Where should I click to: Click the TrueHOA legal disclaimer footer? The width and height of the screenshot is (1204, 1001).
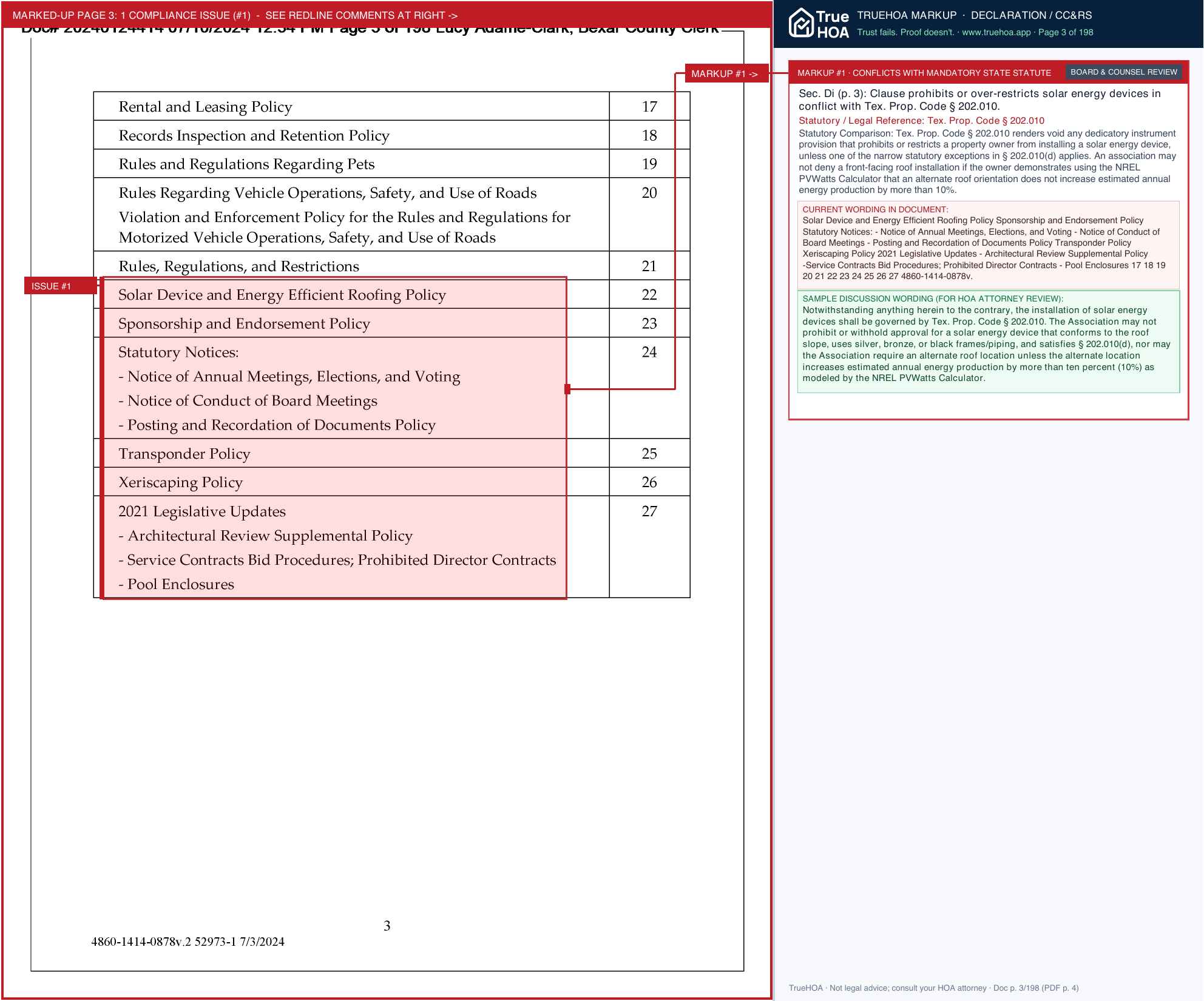click(933, 988)
